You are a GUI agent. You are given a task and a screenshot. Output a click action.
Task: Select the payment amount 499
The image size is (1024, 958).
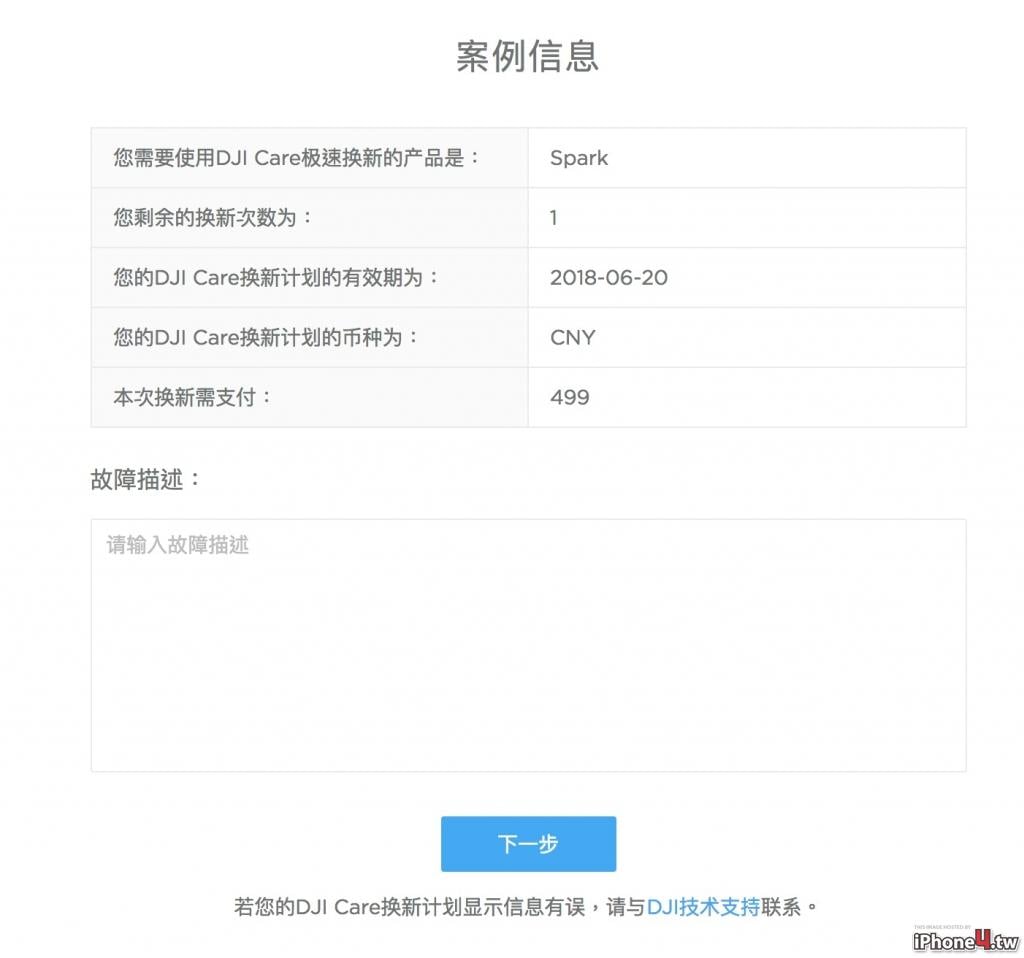(569, 397)
